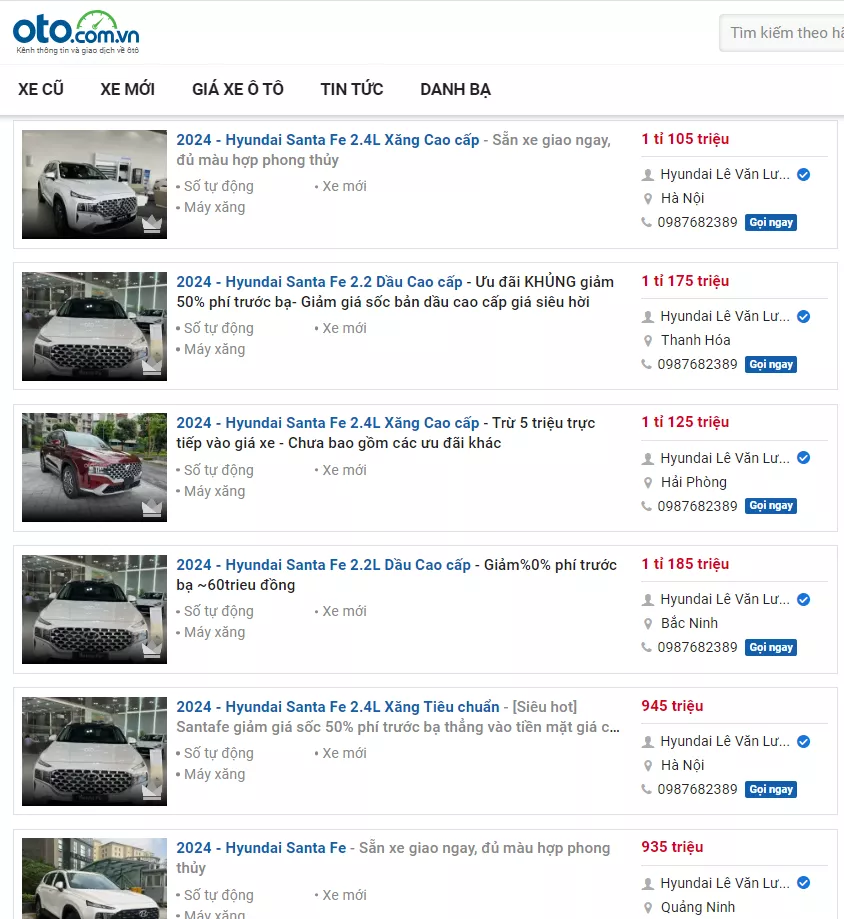Open thumbnail of 935 triệu Santa Fe
844x919 pixels.
[x=94, y=879]
